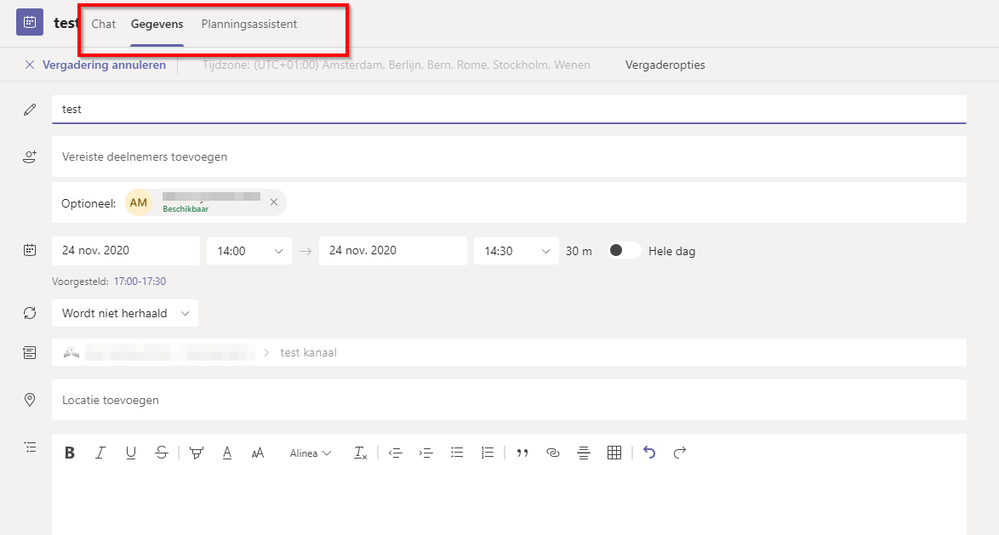The height and width of the screenshot is (535, 999).
Task: Insert a horizontal rule
Action: pos(584,453)
